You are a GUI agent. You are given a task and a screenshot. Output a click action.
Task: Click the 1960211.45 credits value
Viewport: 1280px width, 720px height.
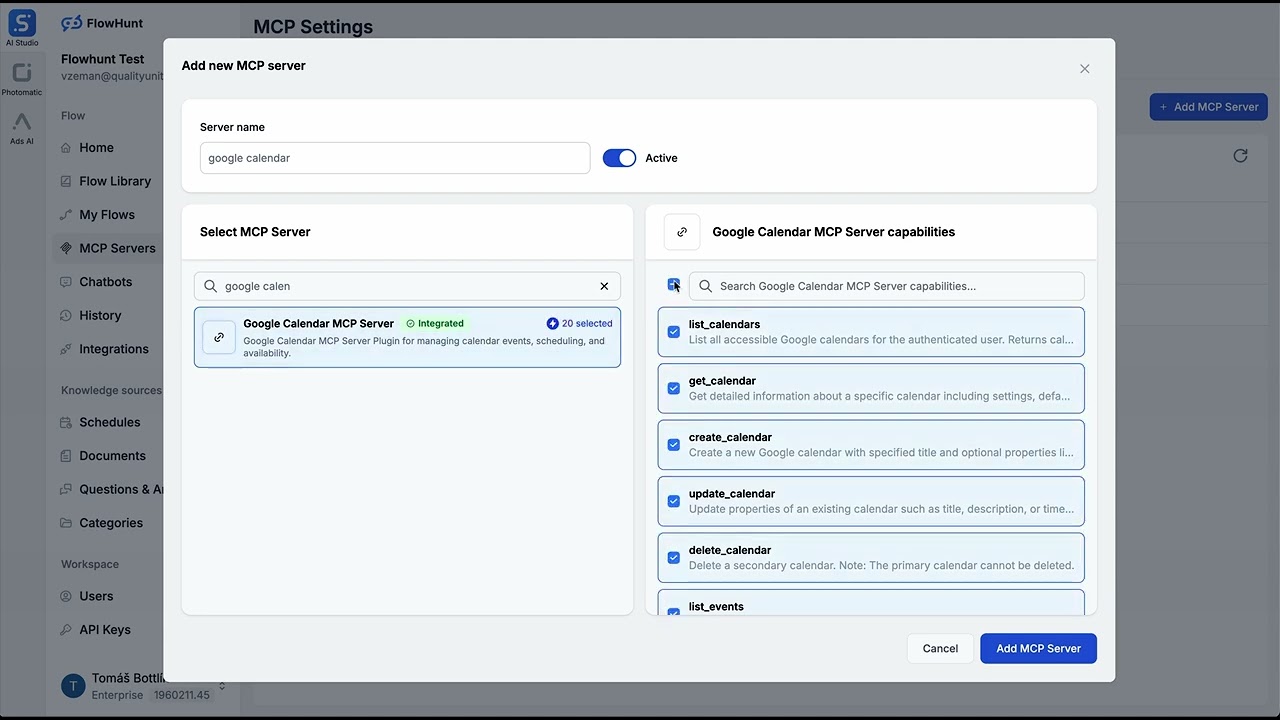(182, 695)
